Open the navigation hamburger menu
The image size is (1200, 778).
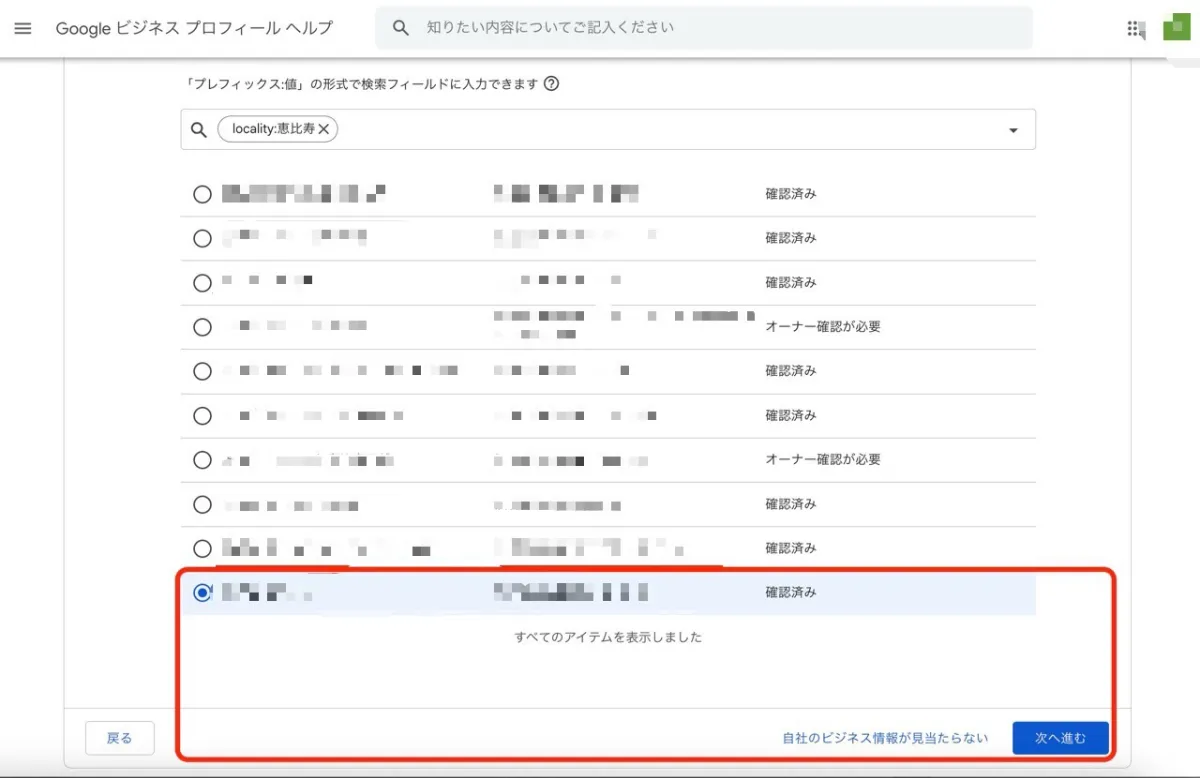22,27
